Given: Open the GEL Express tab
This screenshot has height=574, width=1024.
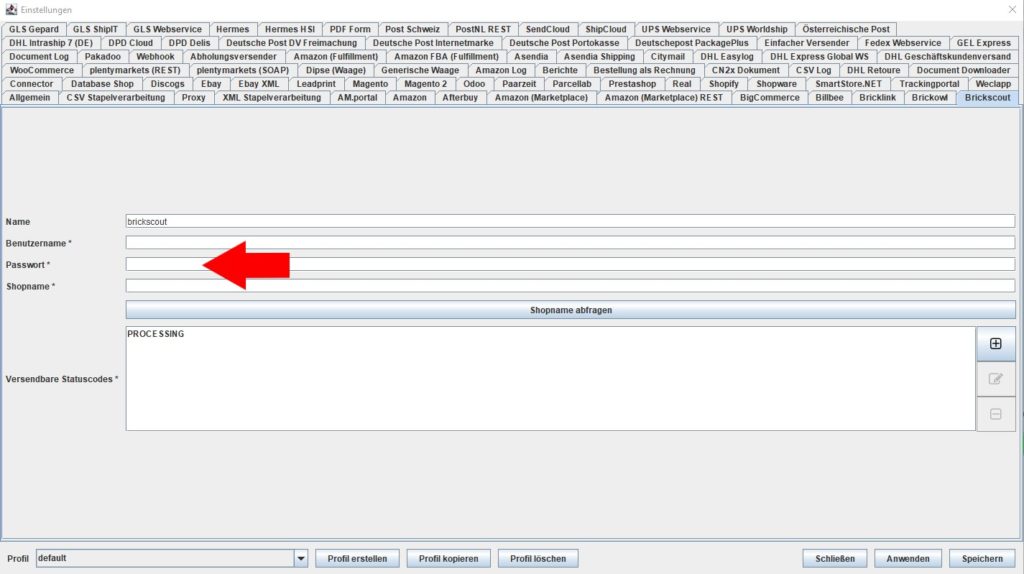Looking at the screenshot, I should [984, 42].
